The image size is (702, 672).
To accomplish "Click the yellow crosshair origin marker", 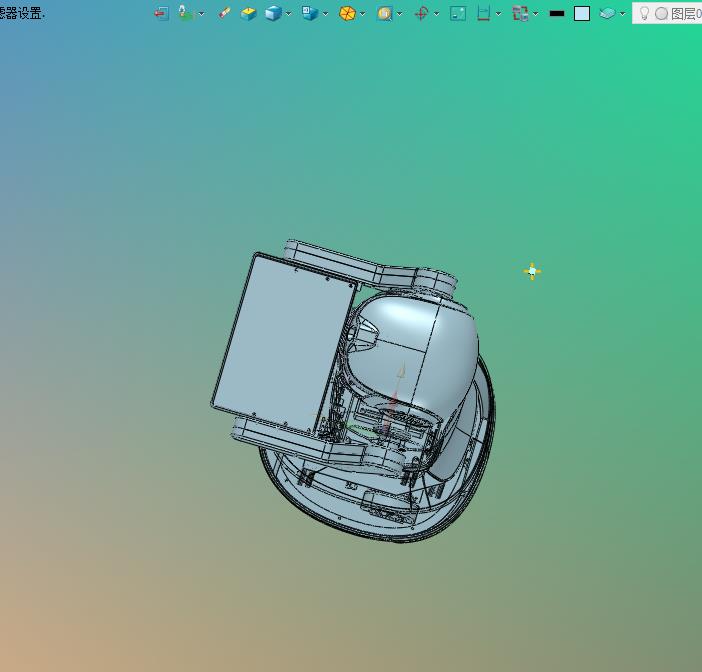I will coord(532,271).
